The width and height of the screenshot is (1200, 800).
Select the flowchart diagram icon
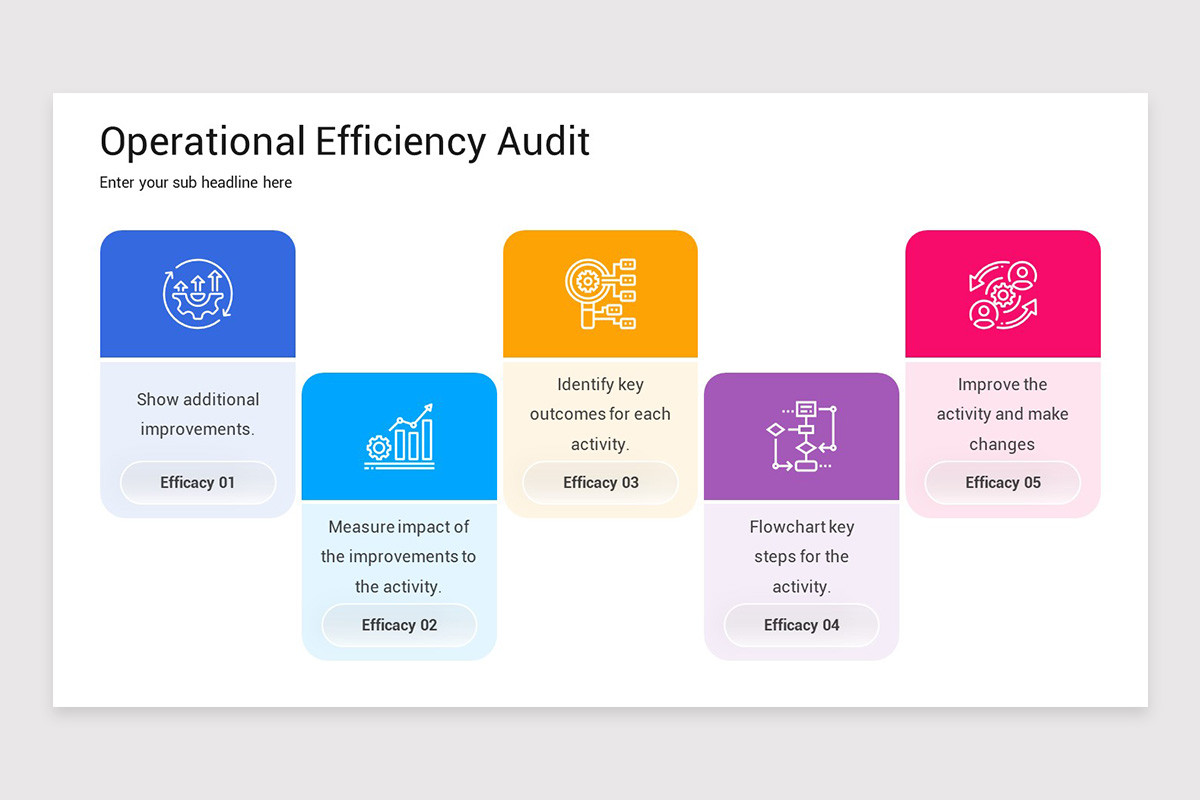(x=801, y=436)
